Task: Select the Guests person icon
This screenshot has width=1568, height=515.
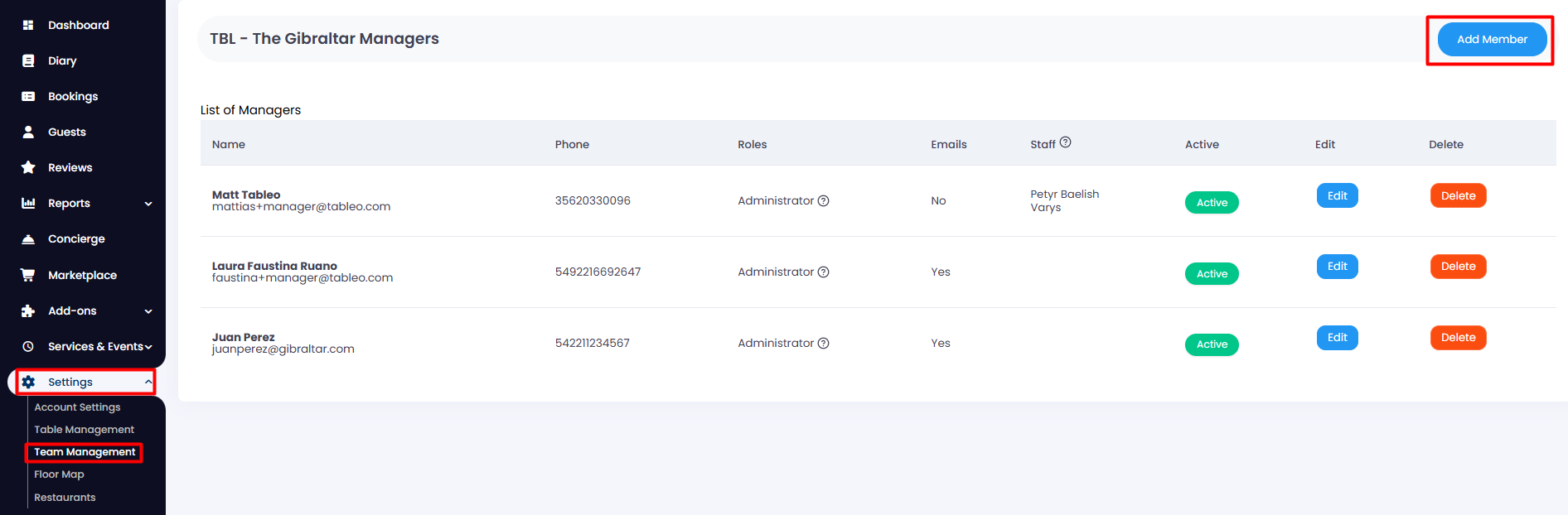Action: pyautogui.click(x=28, y=132)
